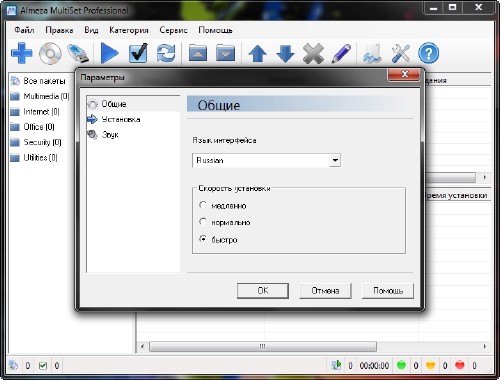Start installation with the blue play icon
Screen dimensions: 500x380
coord(109,53)
